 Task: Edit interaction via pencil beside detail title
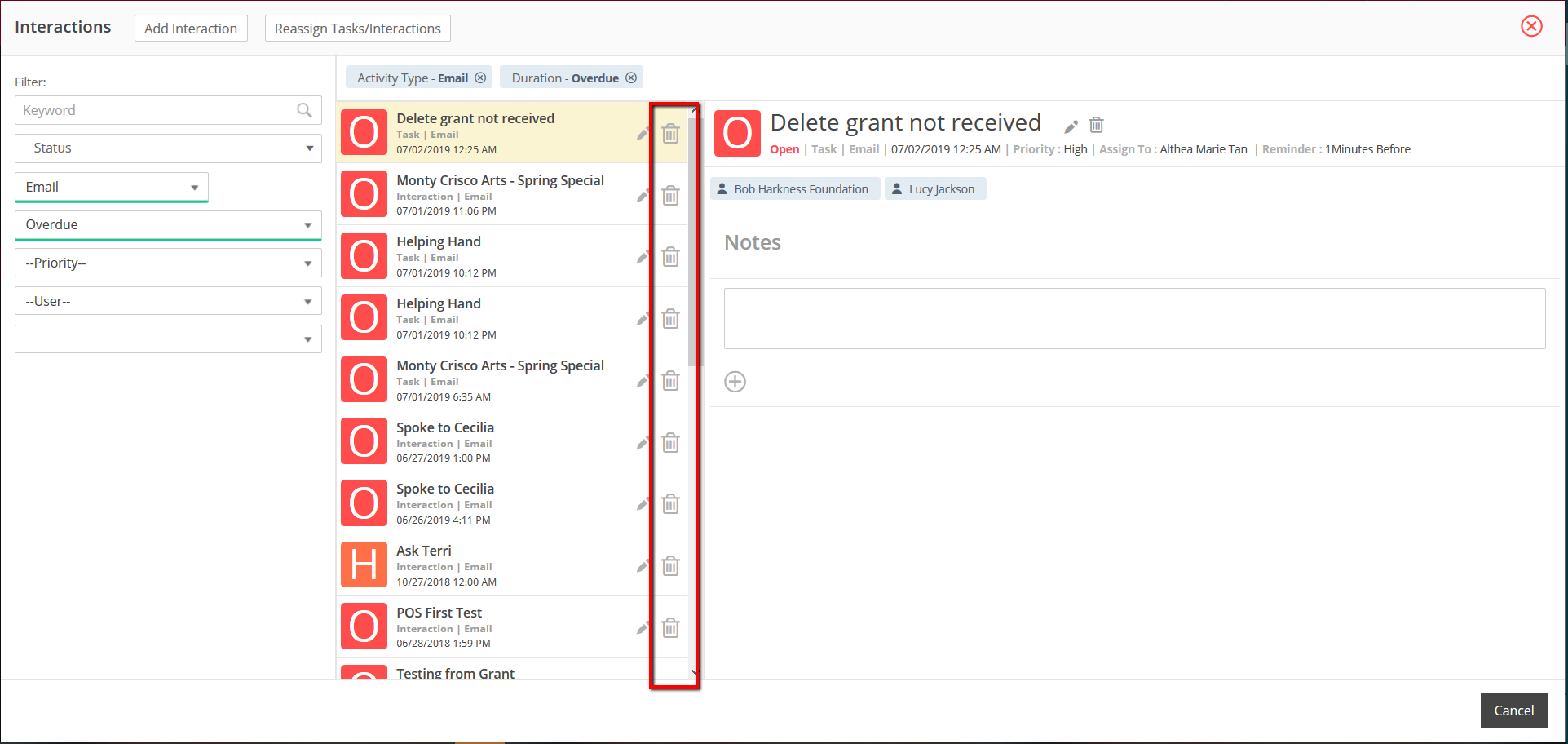tap(1071, 126)
